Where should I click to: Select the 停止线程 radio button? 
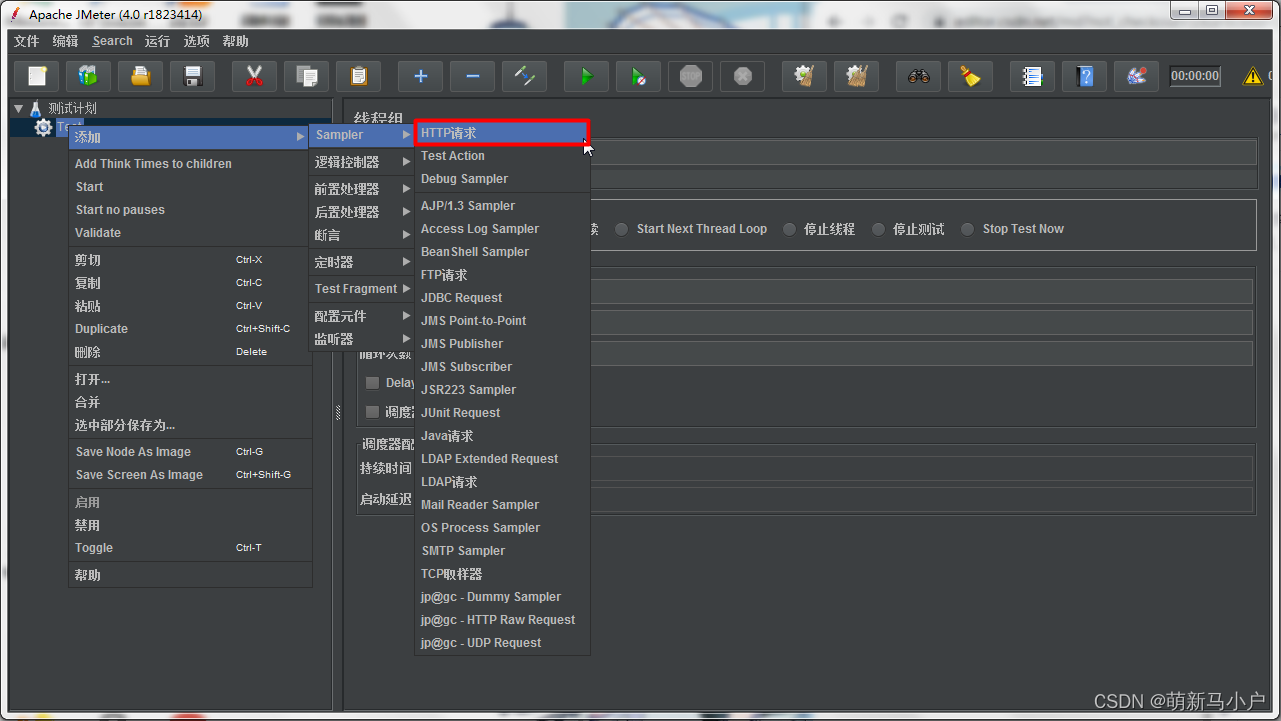point(789,229)
